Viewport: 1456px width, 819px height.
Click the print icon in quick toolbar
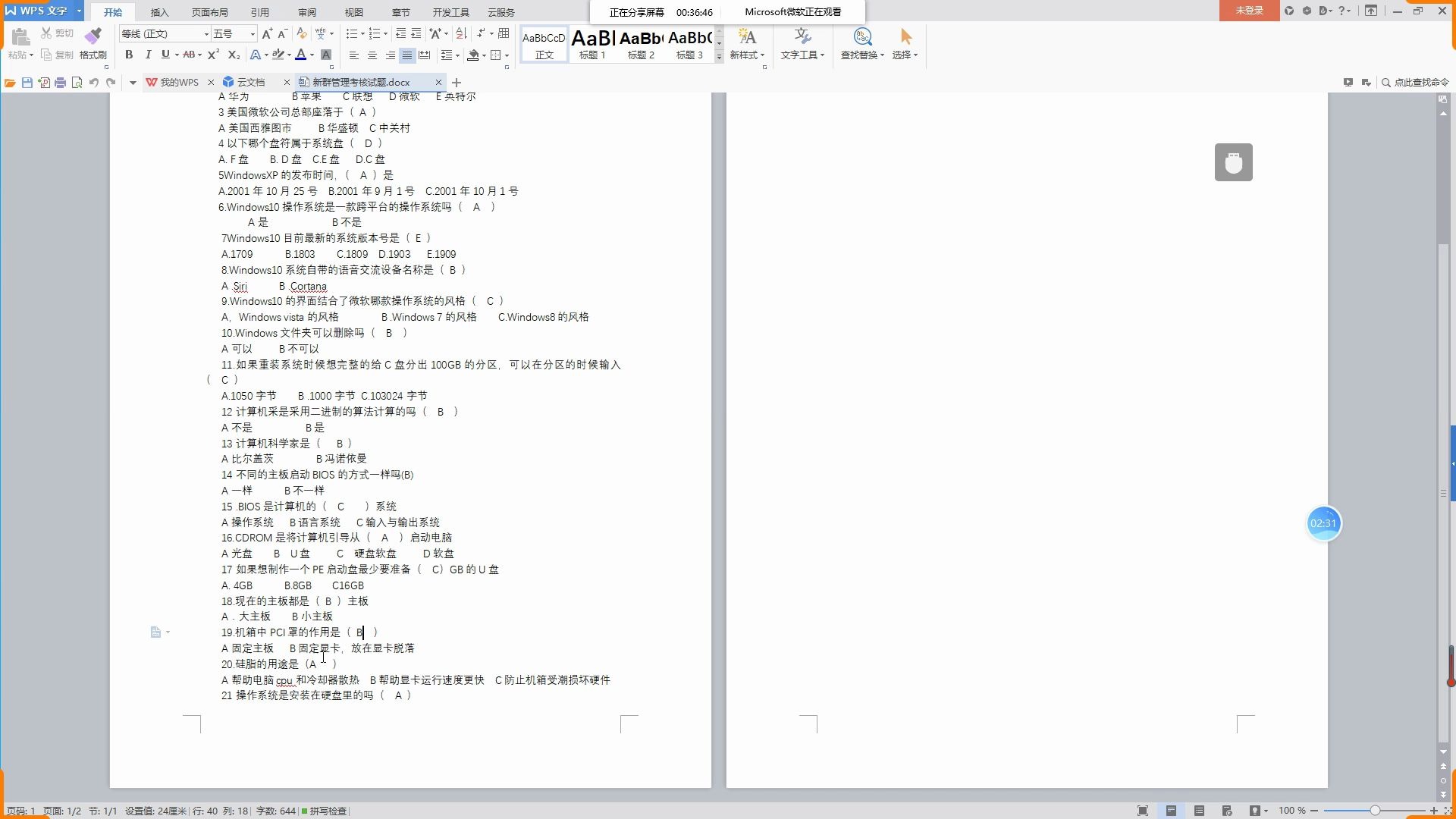(x=61, y=83)
